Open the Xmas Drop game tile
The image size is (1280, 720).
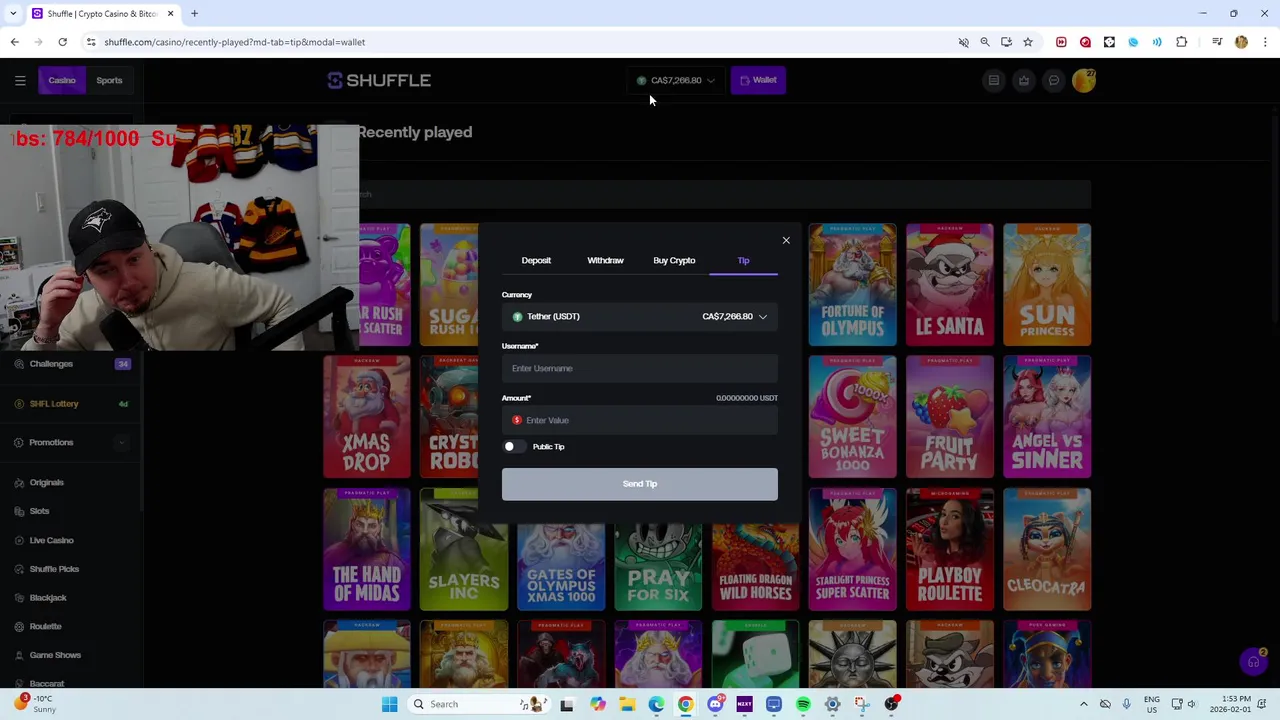[366, 417]
